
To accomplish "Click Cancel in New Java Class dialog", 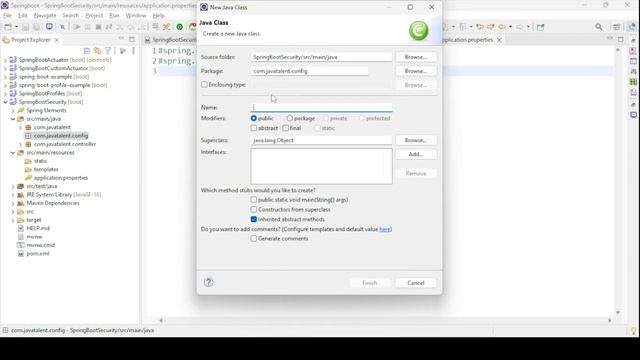I will point(416,283).
